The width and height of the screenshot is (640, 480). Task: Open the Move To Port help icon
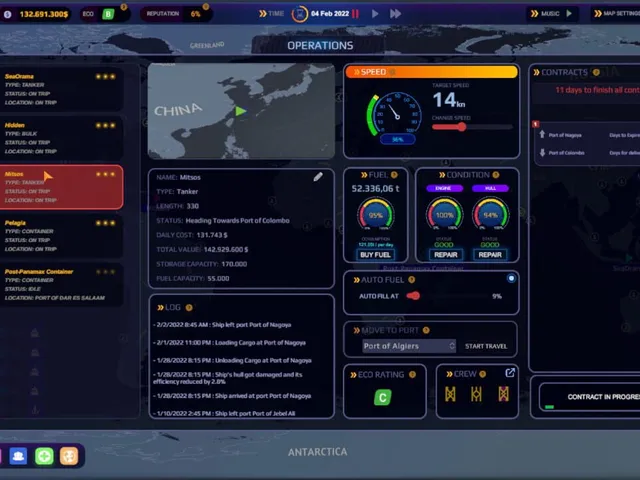[x=426, y=330]
